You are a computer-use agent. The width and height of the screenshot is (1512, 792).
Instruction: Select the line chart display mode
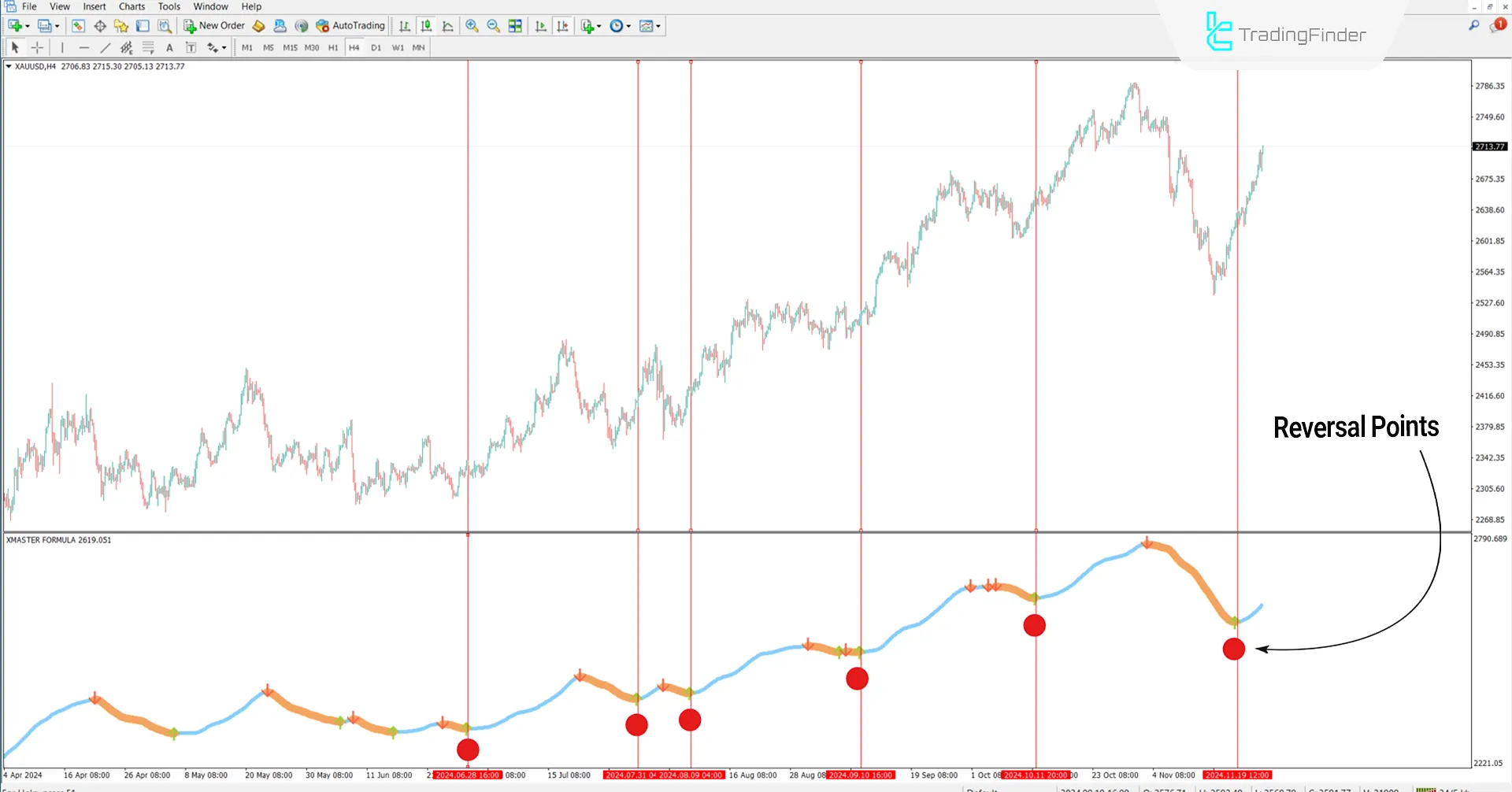pyautogui.click(x=447, y=25)
